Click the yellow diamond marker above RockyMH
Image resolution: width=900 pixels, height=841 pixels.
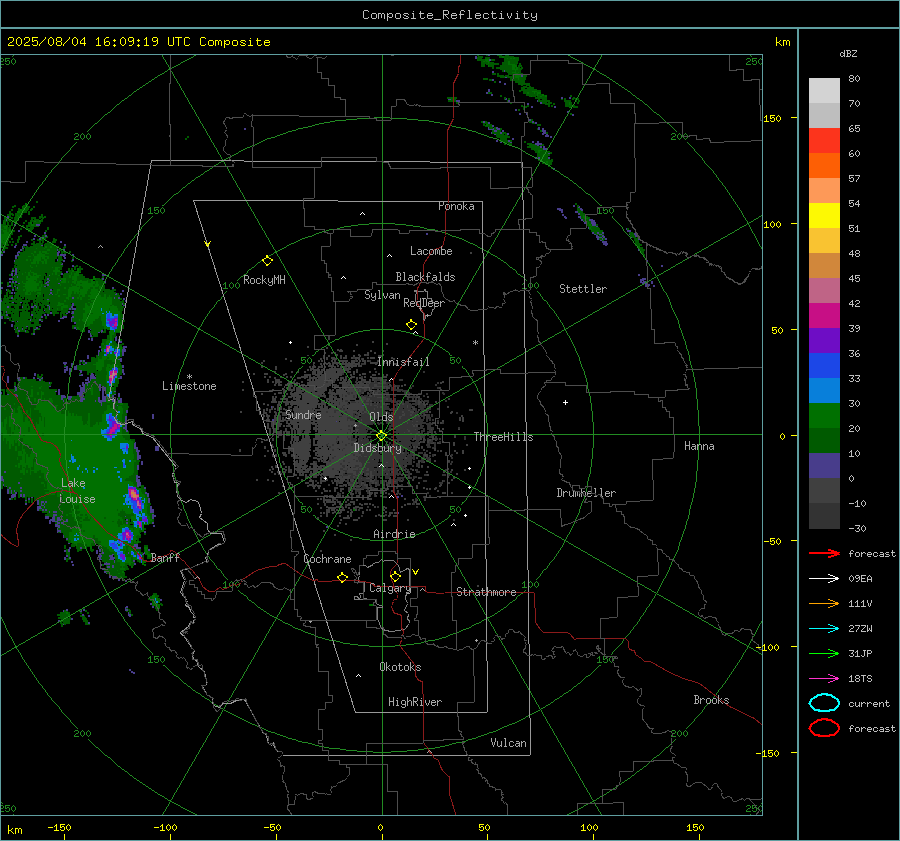[267, 261]
